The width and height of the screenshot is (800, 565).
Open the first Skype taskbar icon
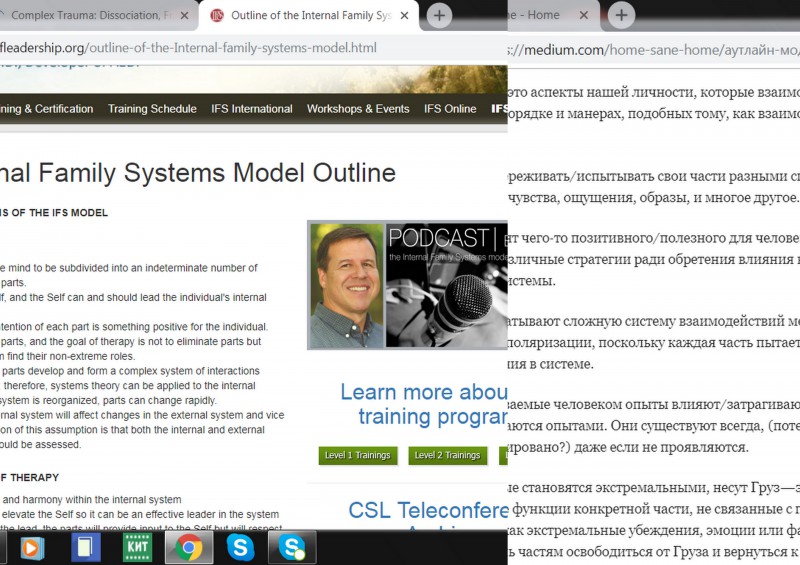(241, 547)
